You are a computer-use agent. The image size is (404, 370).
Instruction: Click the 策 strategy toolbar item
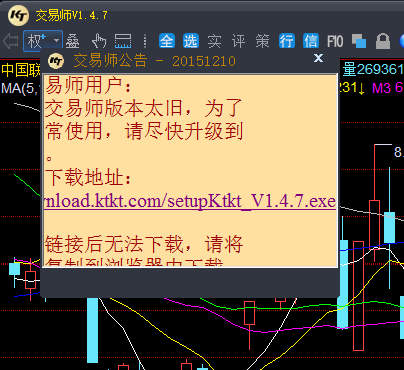(x=263, y=41)
